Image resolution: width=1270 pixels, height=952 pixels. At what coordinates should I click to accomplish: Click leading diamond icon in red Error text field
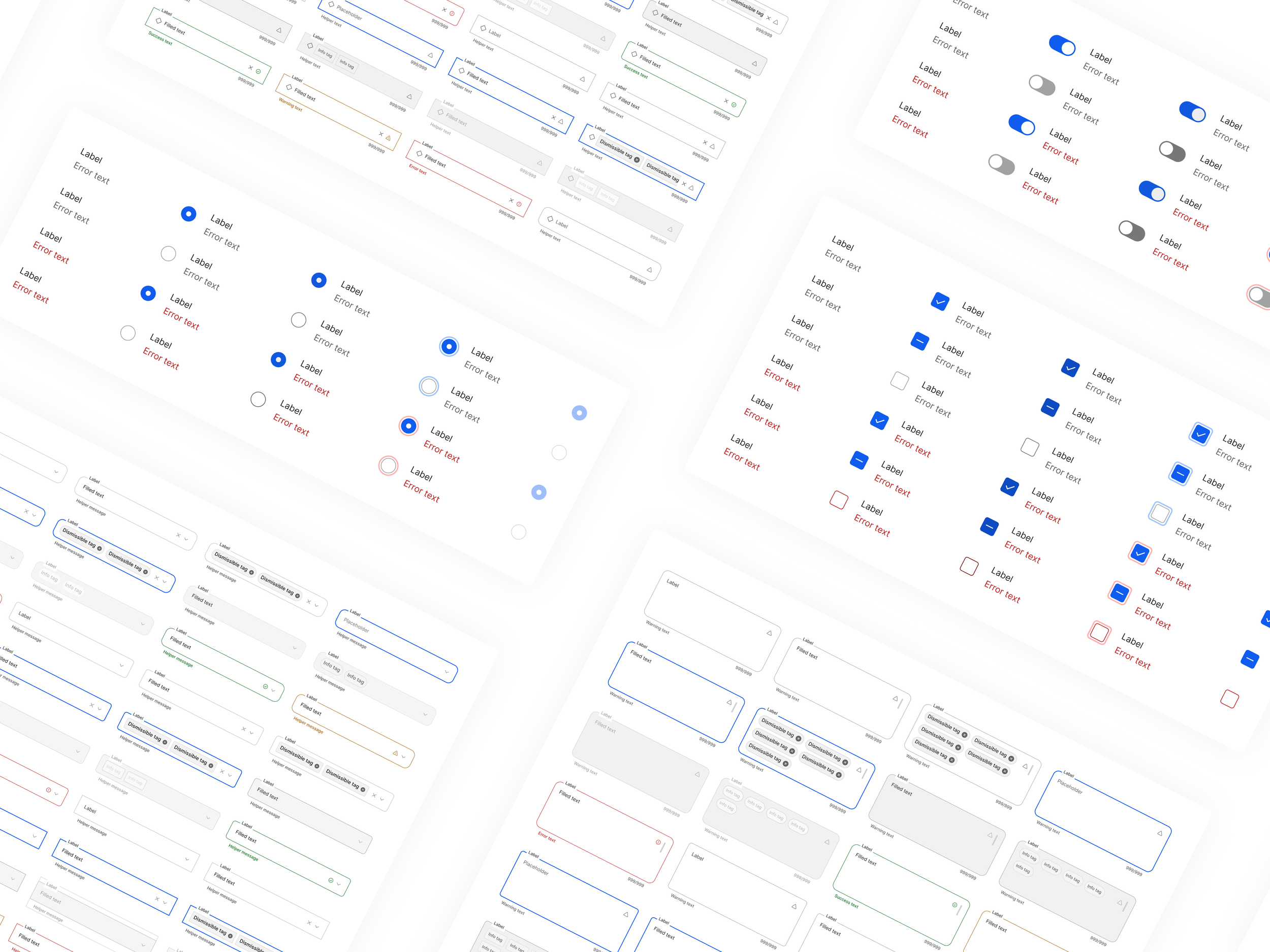[419, 154]
